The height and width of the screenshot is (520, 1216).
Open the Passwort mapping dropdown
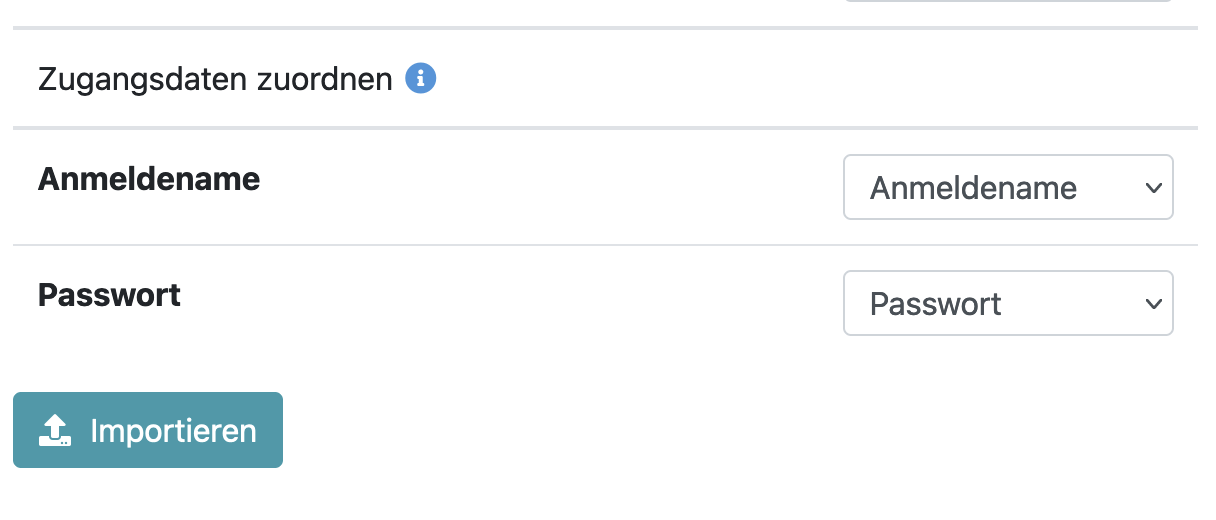click(1007, 303)
